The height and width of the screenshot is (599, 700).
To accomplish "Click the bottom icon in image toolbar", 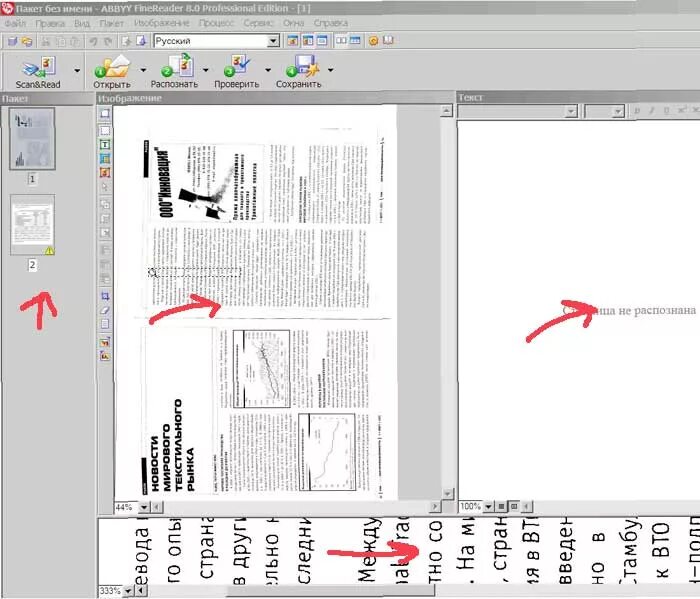I will (x=104, y=356).
